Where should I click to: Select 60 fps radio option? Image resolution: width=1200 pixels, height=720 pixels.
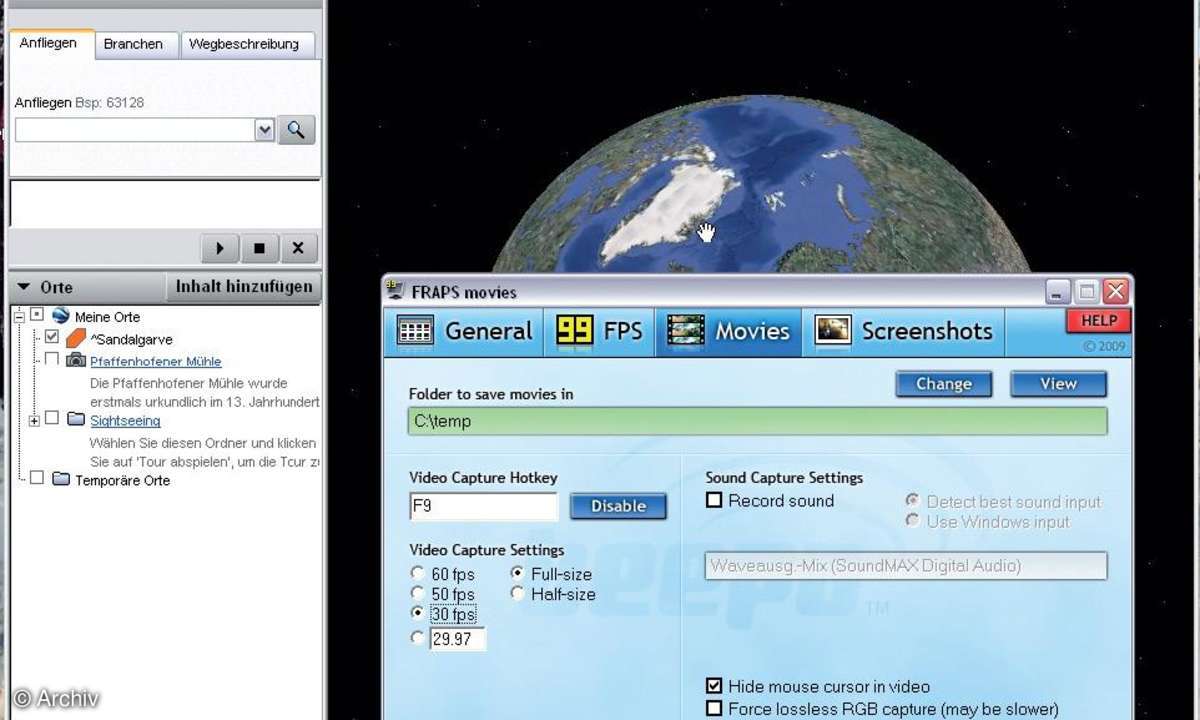(x=418, y=574)
